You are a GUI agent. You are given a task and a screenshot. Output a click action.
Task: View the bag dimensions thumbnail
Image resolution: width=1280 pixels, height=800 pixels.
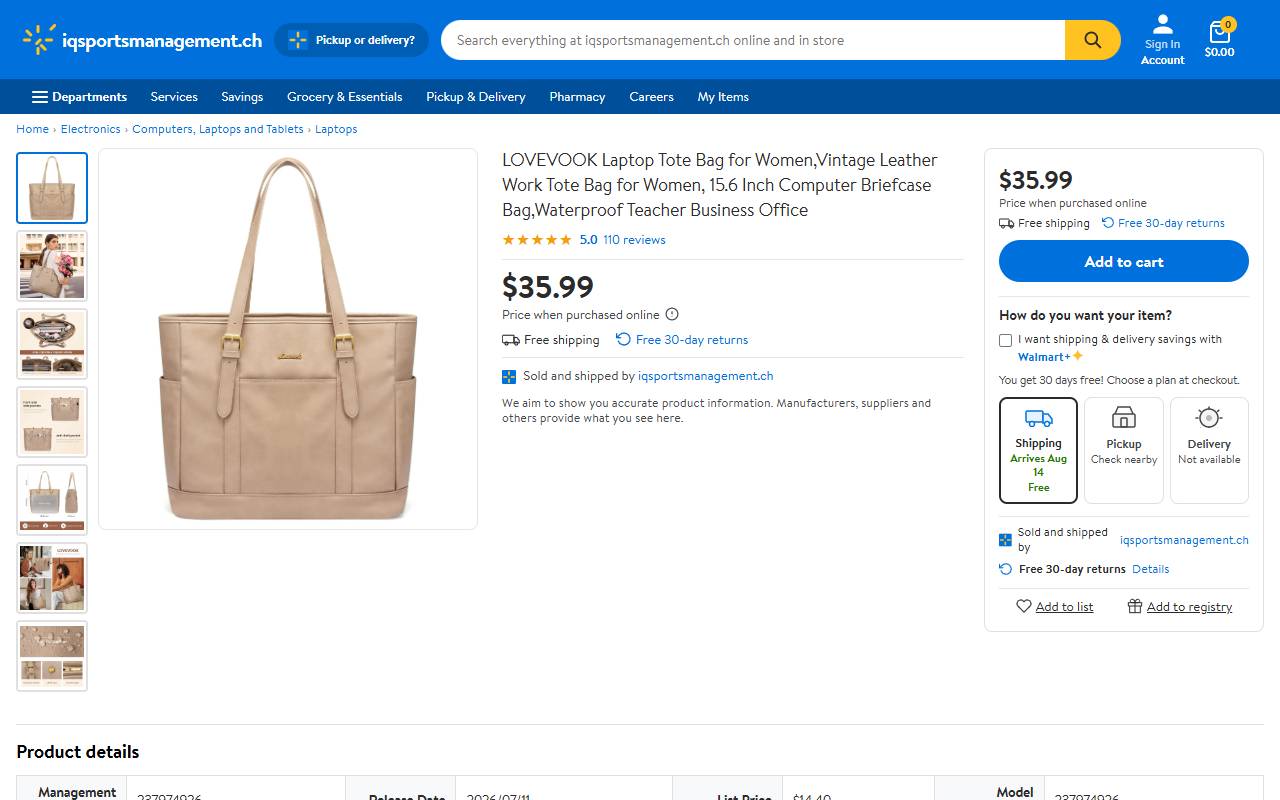[x=52, y=500]
